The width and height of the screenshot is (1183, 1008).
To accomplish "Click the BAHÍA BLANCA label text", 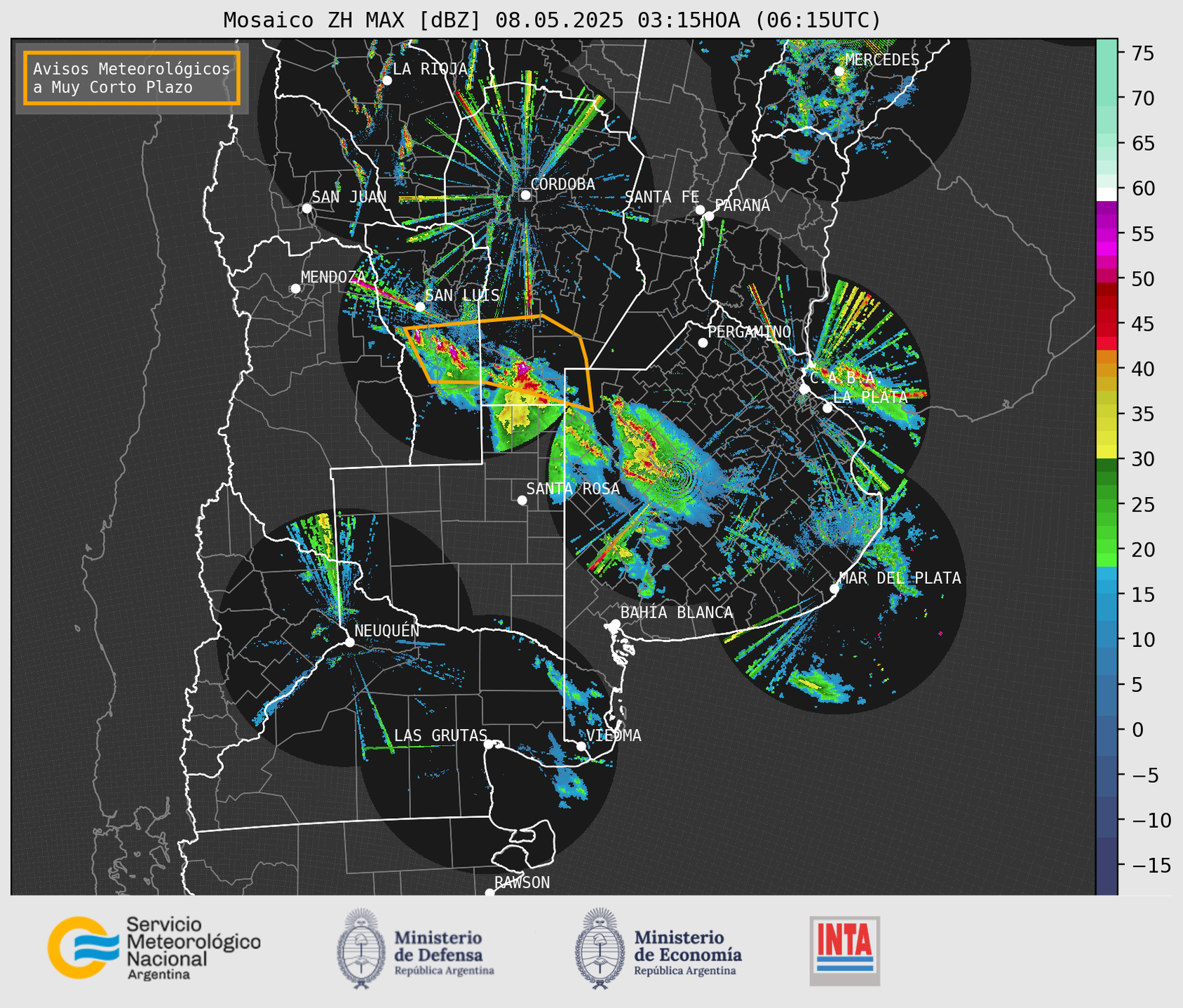I will pyautogui.click(x=677, y=613).
